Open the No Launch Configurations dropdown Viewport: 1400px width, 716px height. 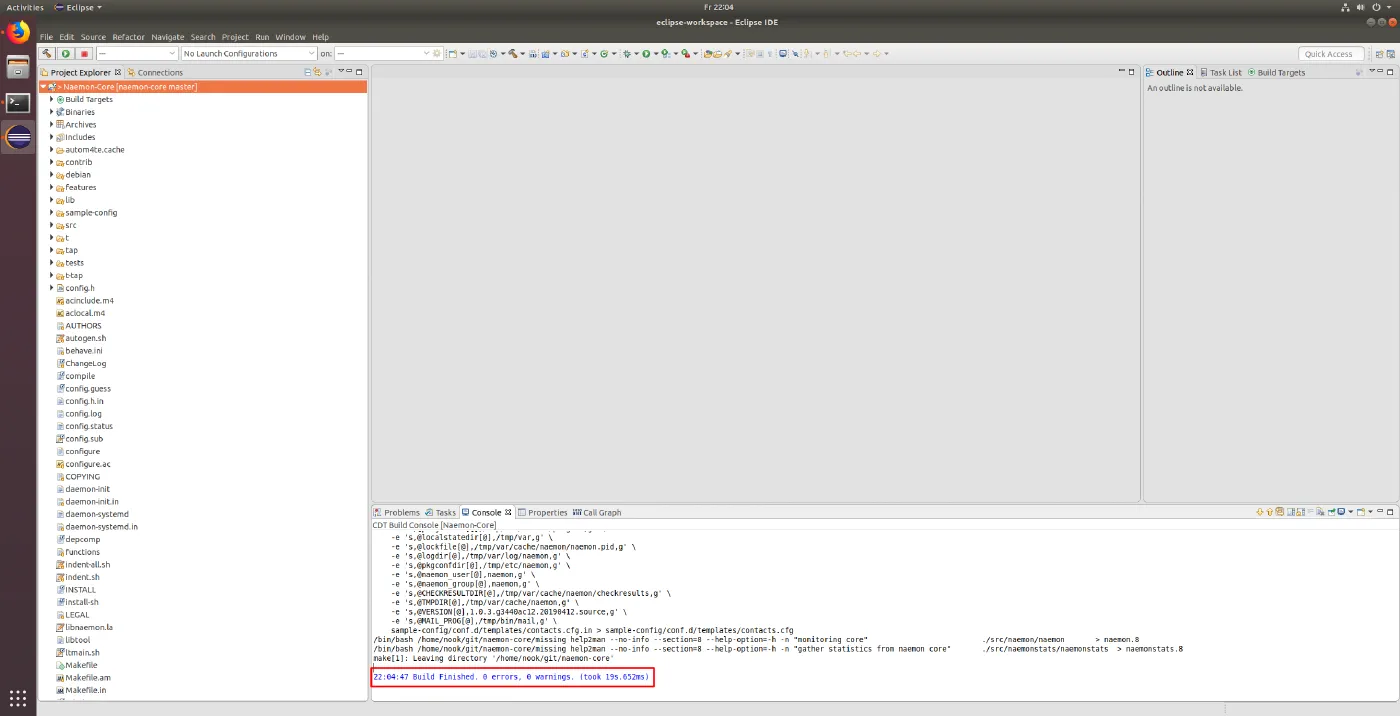click(x=249, y=54)
